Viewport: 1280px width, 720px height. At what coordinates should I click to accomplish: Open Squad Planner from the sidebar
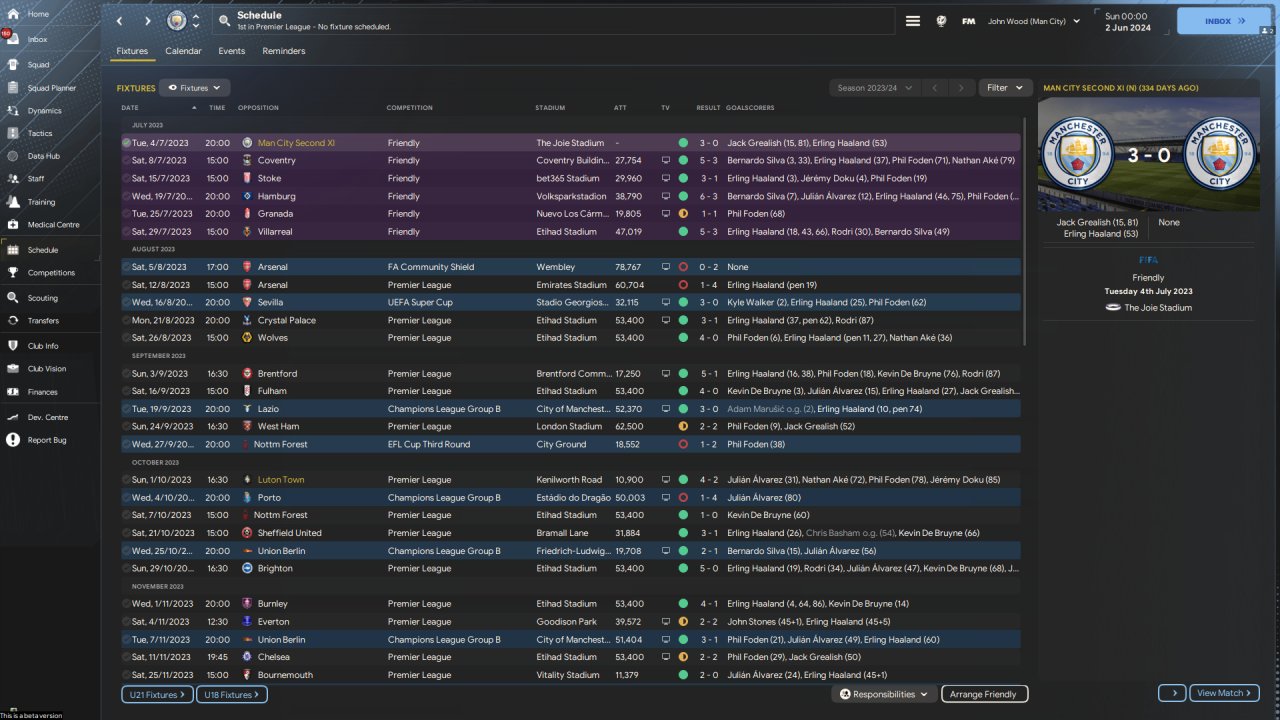(x=52, y=88)
